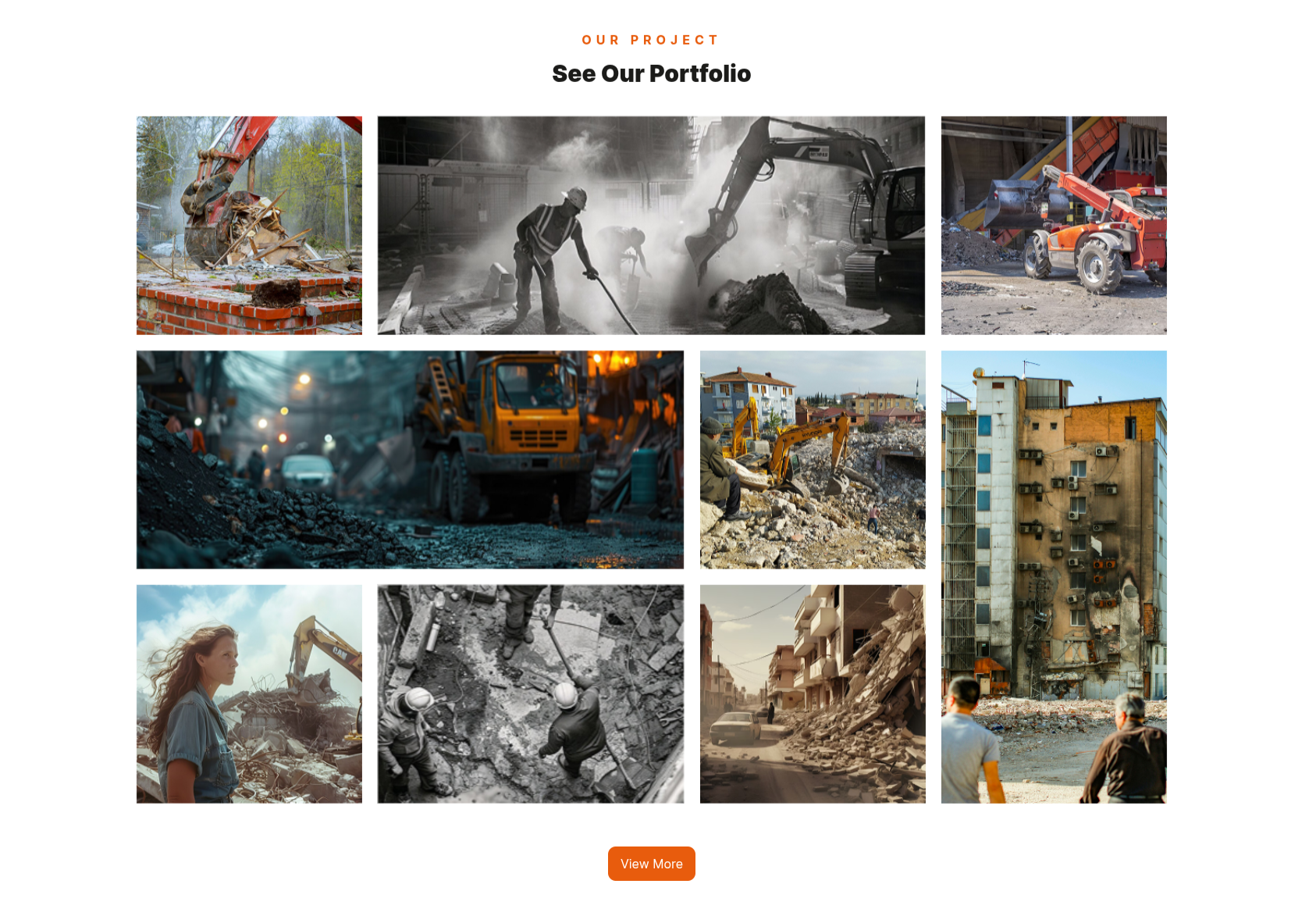The image size is (1316, 909).
Task: Open the overhead hard-hat workers photo
Action: 531,694
